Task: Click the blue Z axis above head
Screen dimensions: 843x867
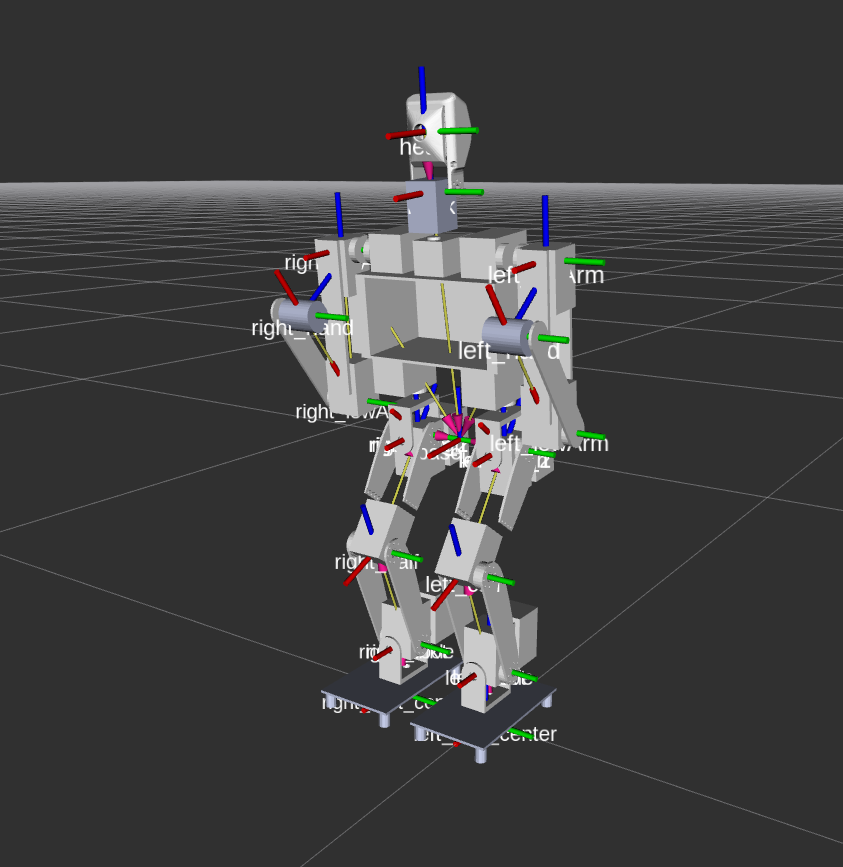Action: [x=422, y=90]
